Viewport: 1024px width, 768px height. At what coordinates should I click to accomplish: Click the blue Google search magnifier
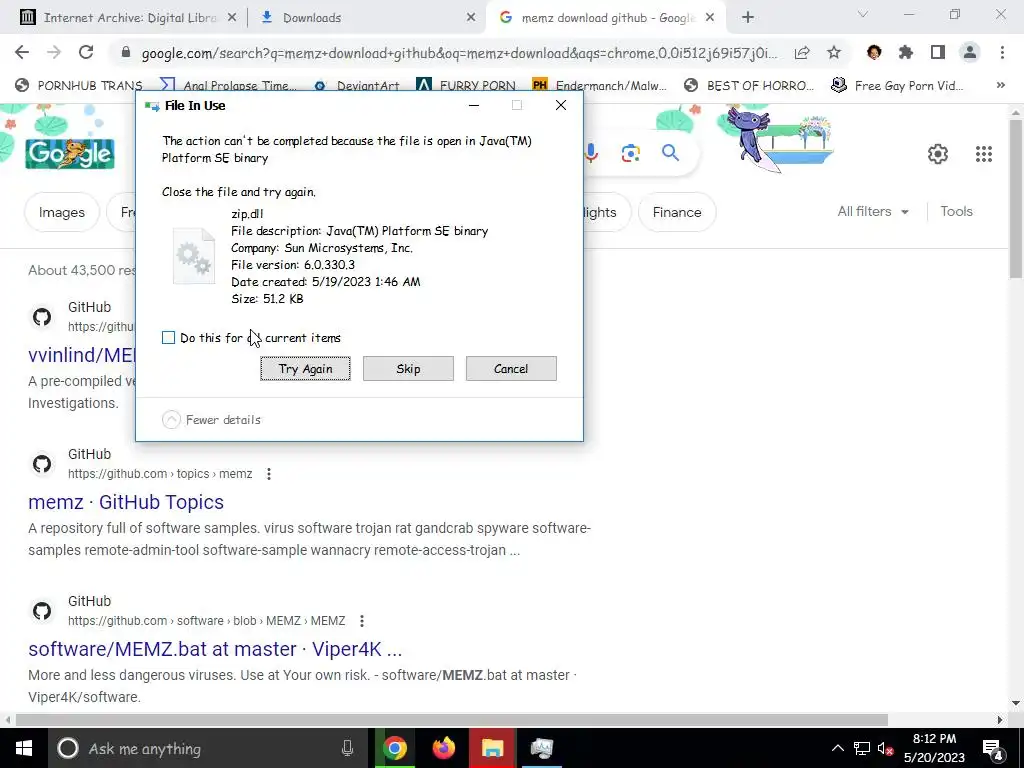[x=670, y=153]
